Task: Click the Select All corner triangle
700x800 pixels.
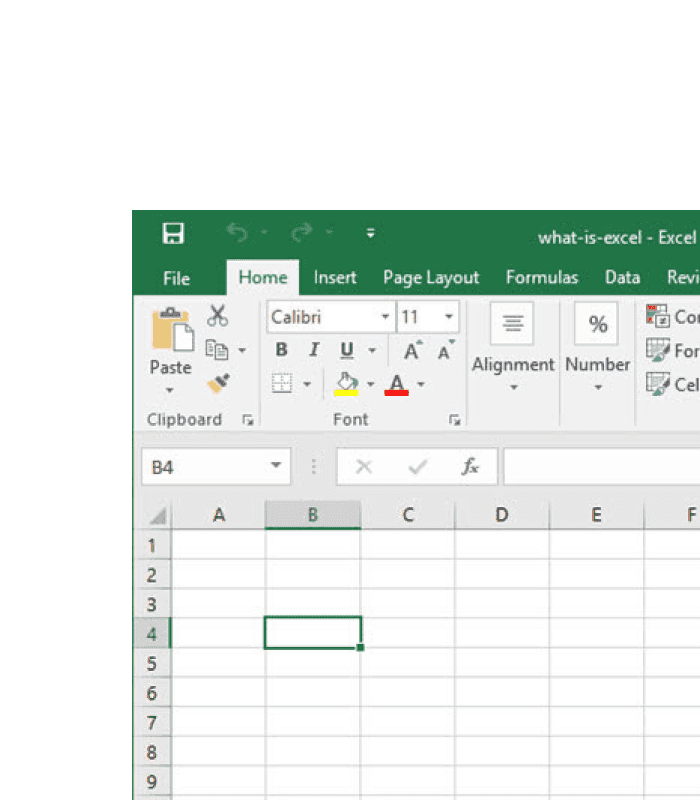Action: (x=158, y=516)
